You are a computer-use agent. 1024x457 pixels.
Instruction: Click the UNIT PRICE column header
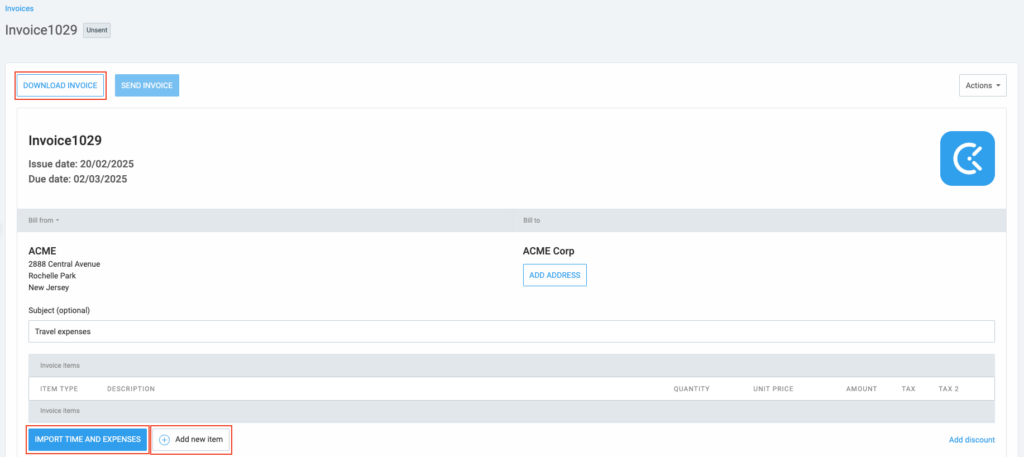[x=773, y=389]
